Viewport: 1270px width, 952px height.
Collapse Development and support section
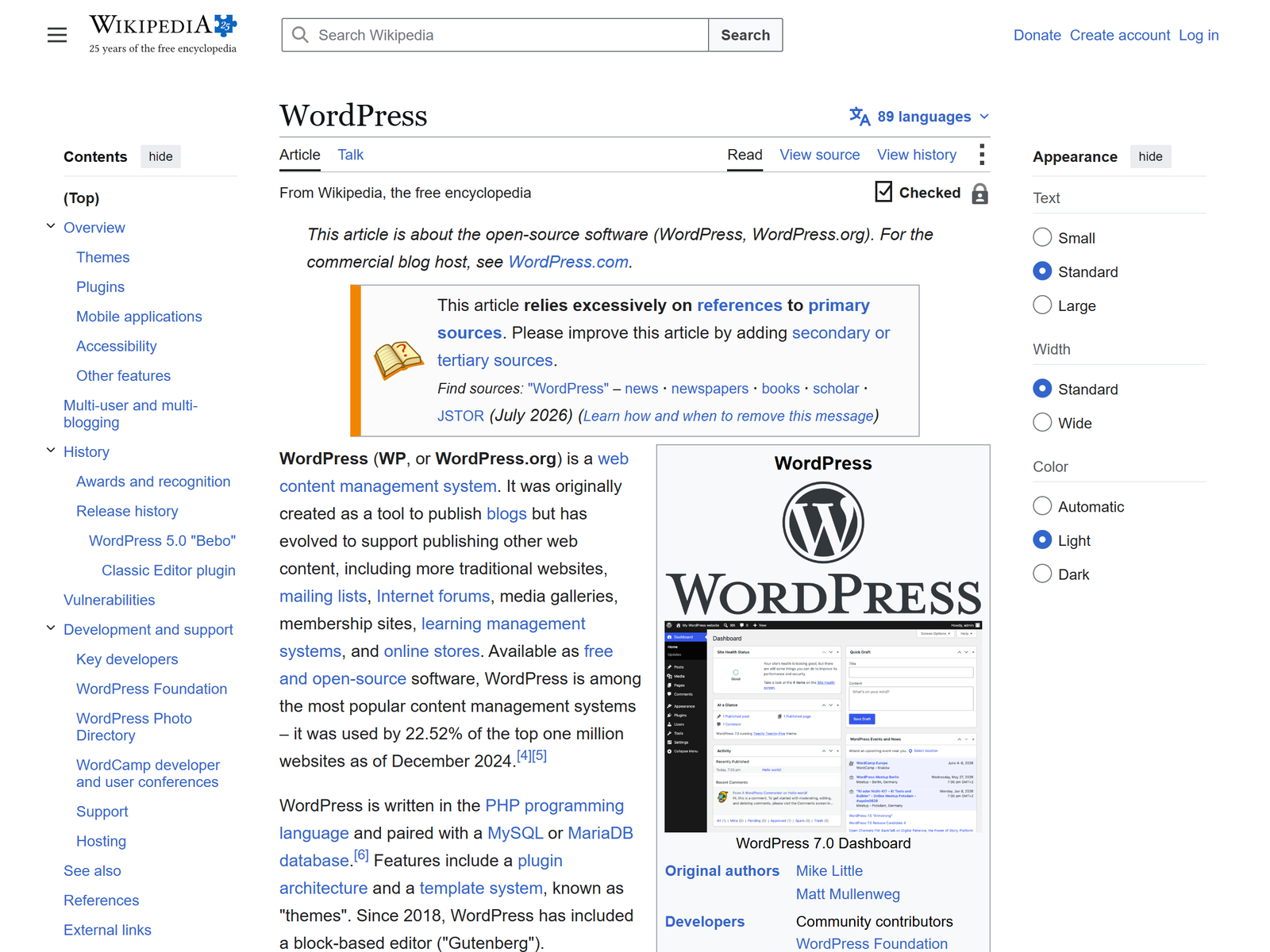point(51,628)
